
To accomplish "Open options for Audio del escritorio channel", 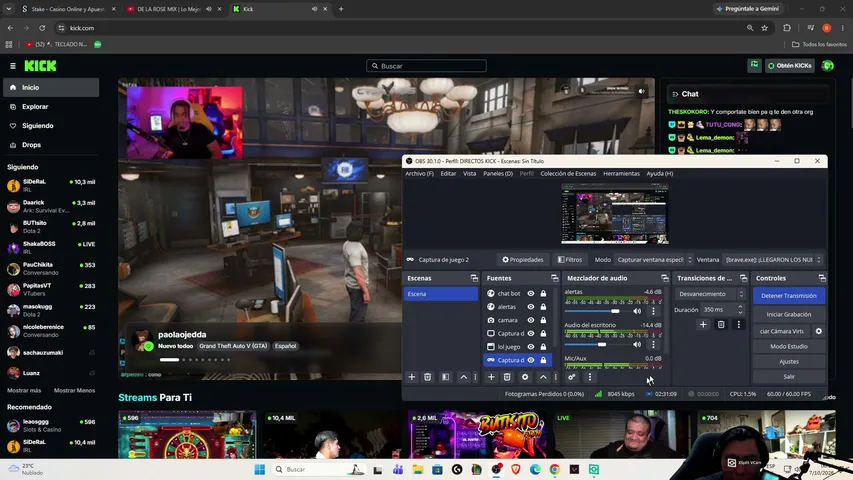I will click(653, 344).
